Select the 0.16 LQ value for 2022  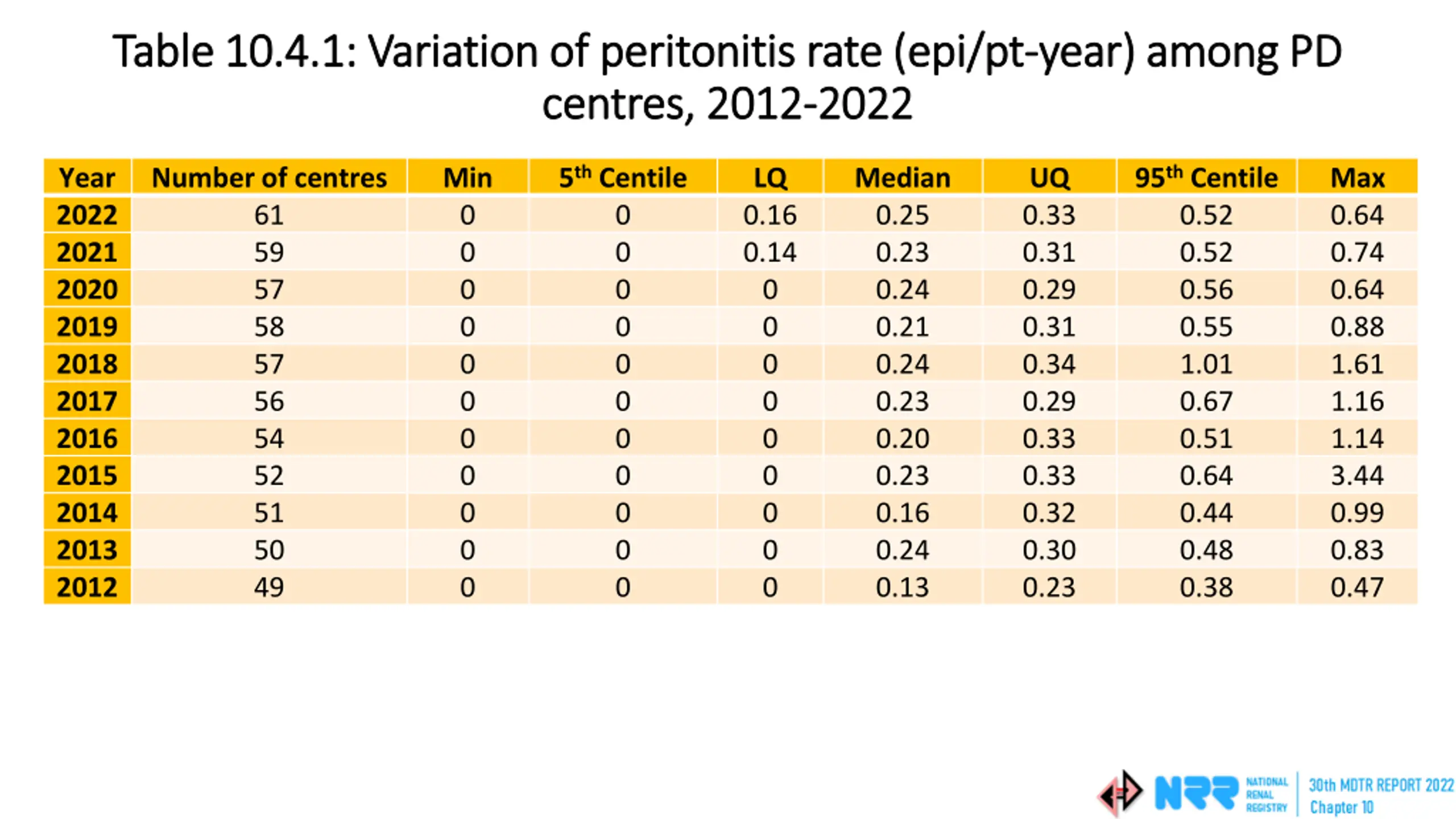[x=770, y=214]
